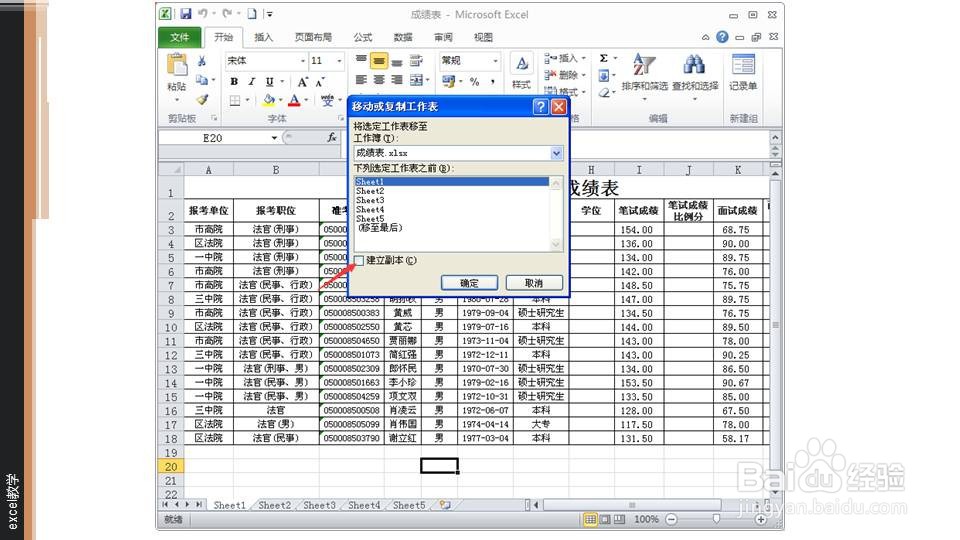Switch to Normal view icon in status bar

[x=590, y=519]
